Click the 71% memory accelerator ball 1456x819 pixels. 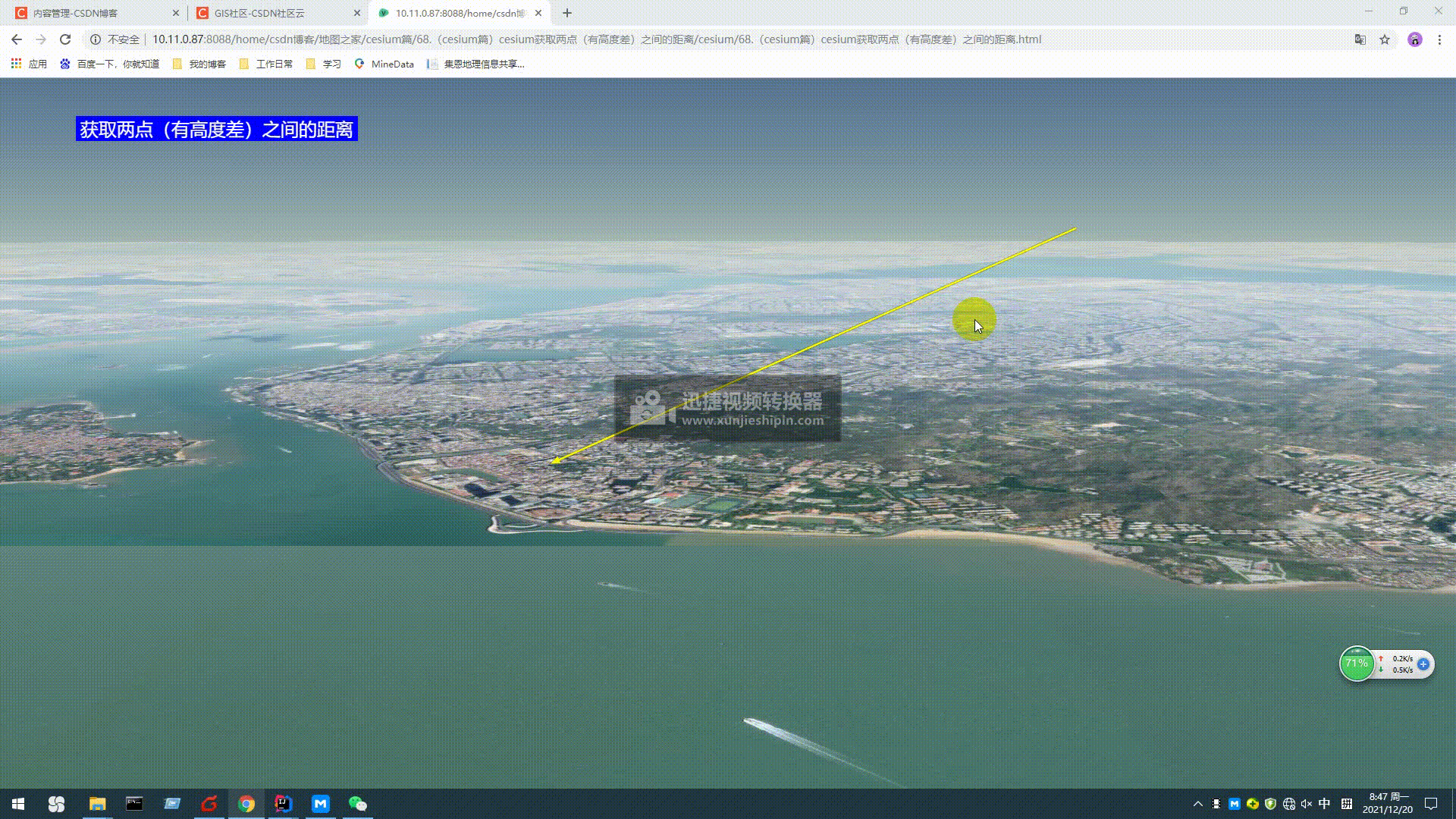click(1357, 664)
